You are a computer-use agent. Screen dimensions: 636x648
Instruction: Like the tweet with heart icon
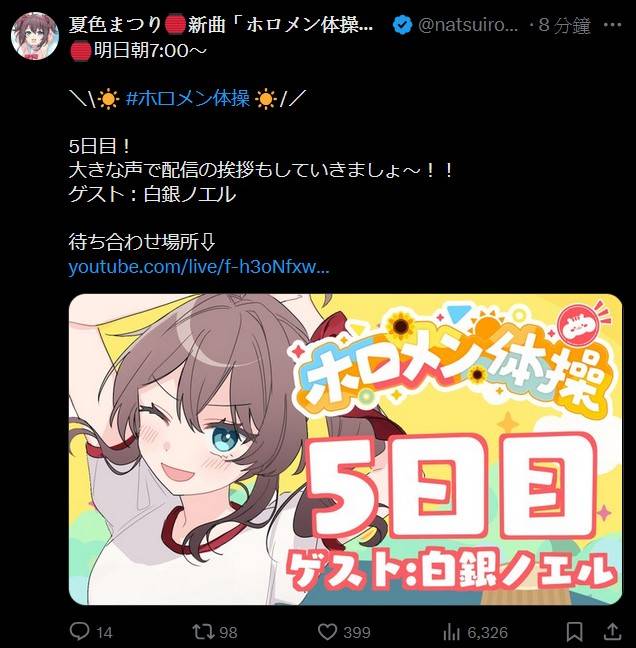click(x=327, y=632)
